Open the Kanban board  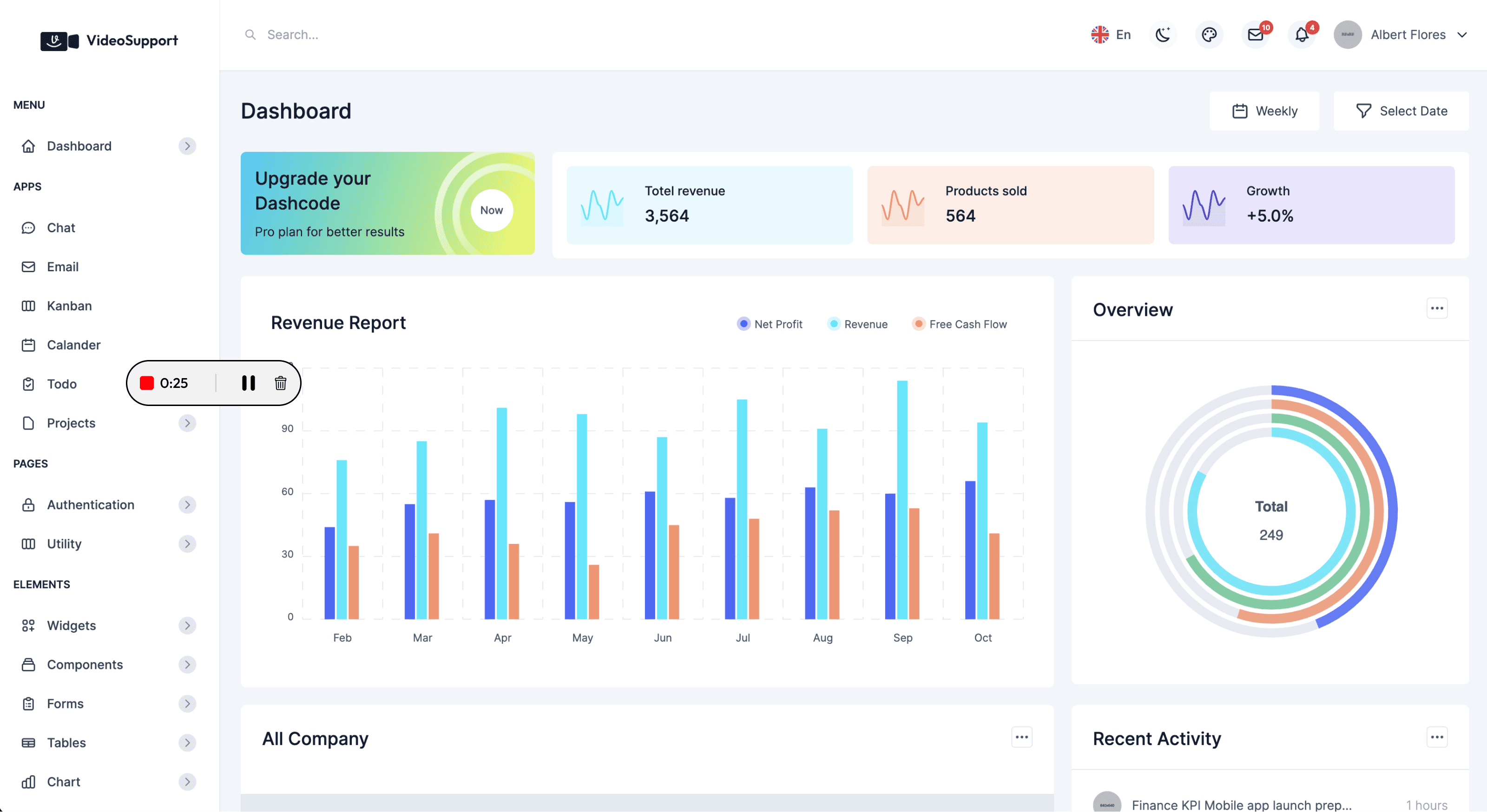coord(69,306)
